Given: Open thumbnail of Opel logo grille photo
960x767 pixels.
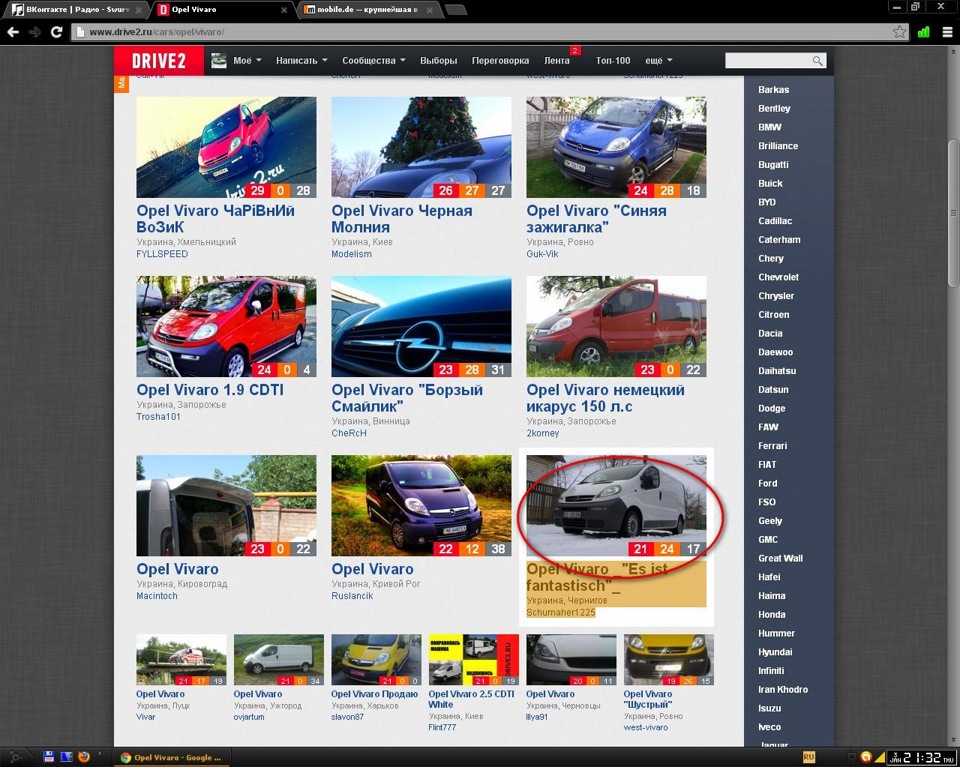Looking at the screenshot, I should tap(421, 326).
